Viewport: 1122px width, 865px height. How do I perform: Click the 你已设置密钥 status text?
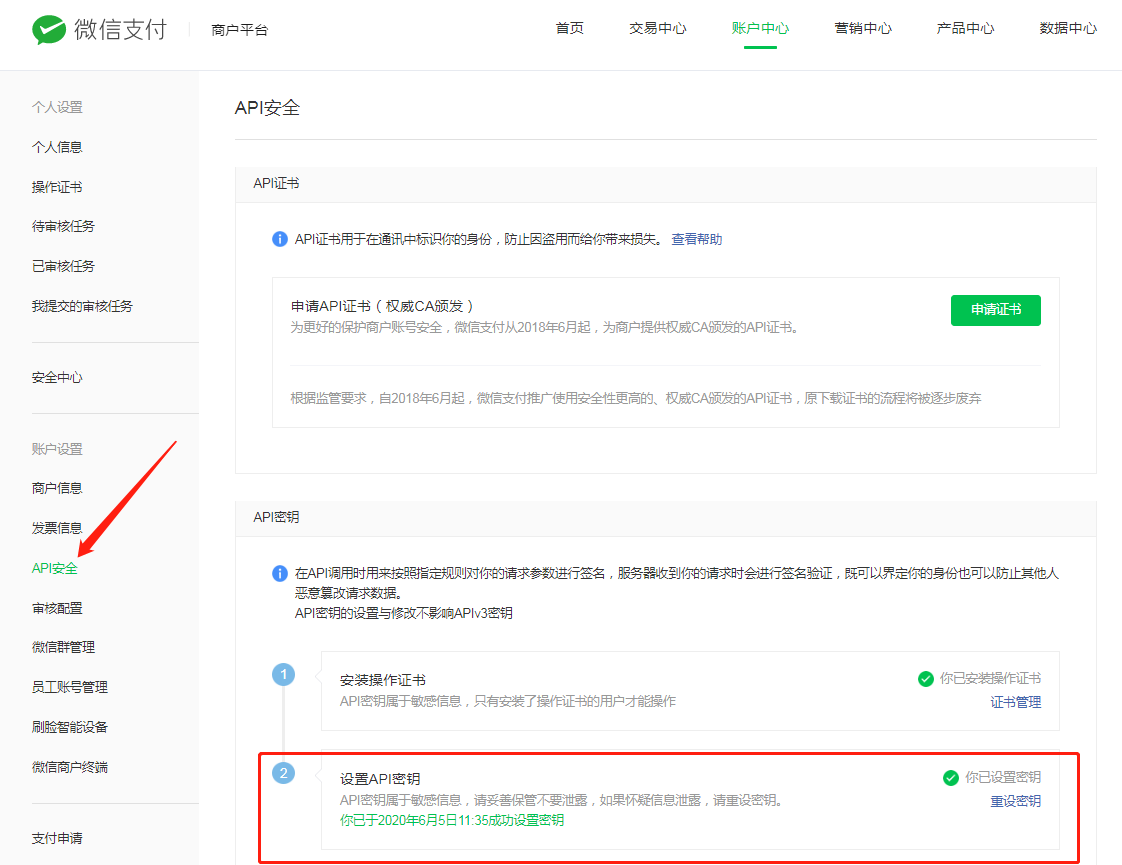pyautogui.click(x=1003, y=777)
